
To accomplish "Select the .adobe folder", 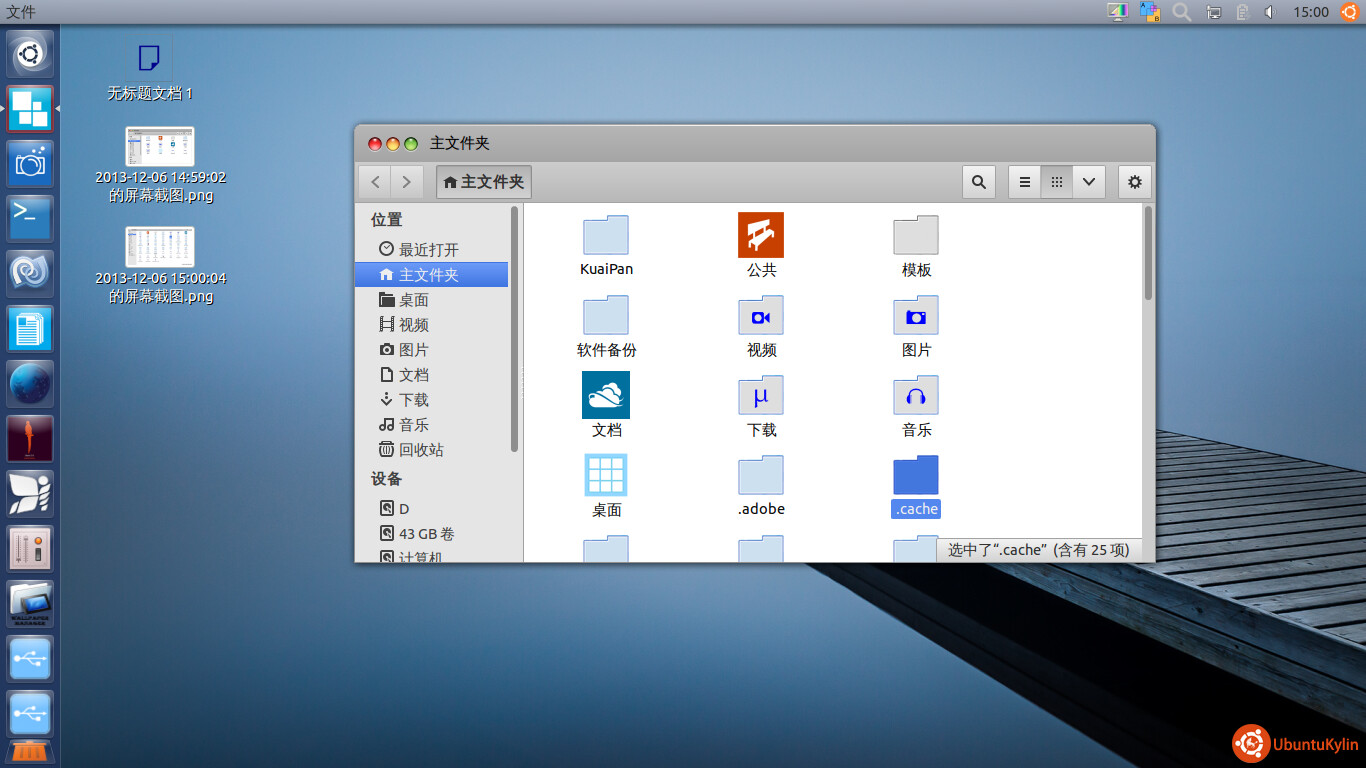I will pyautogui.click(x=761, y=476).
